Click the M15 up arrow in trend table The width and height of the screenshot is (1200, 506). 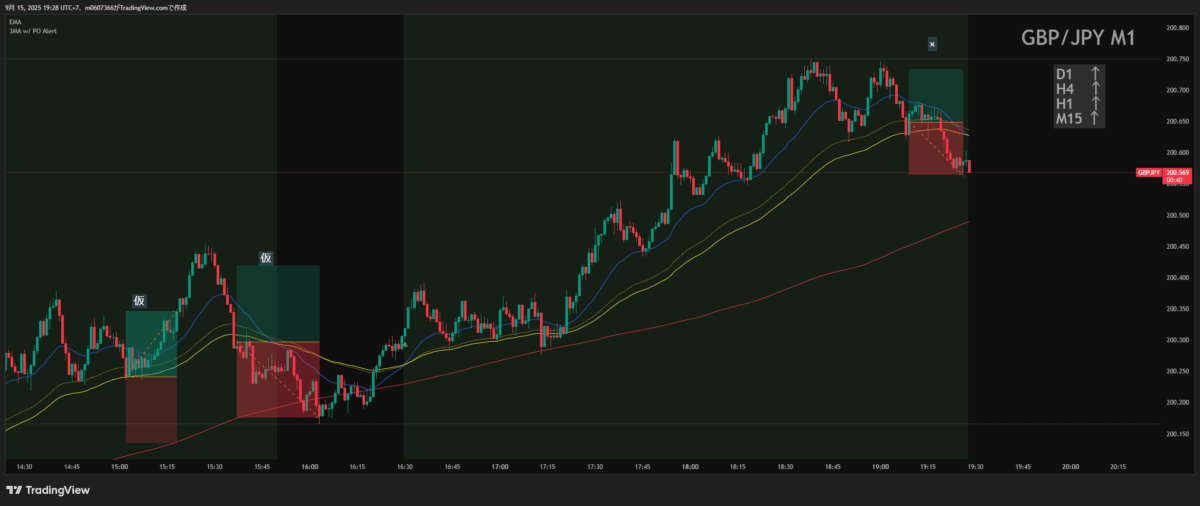pyautogui.click(x=1096, y=119)
